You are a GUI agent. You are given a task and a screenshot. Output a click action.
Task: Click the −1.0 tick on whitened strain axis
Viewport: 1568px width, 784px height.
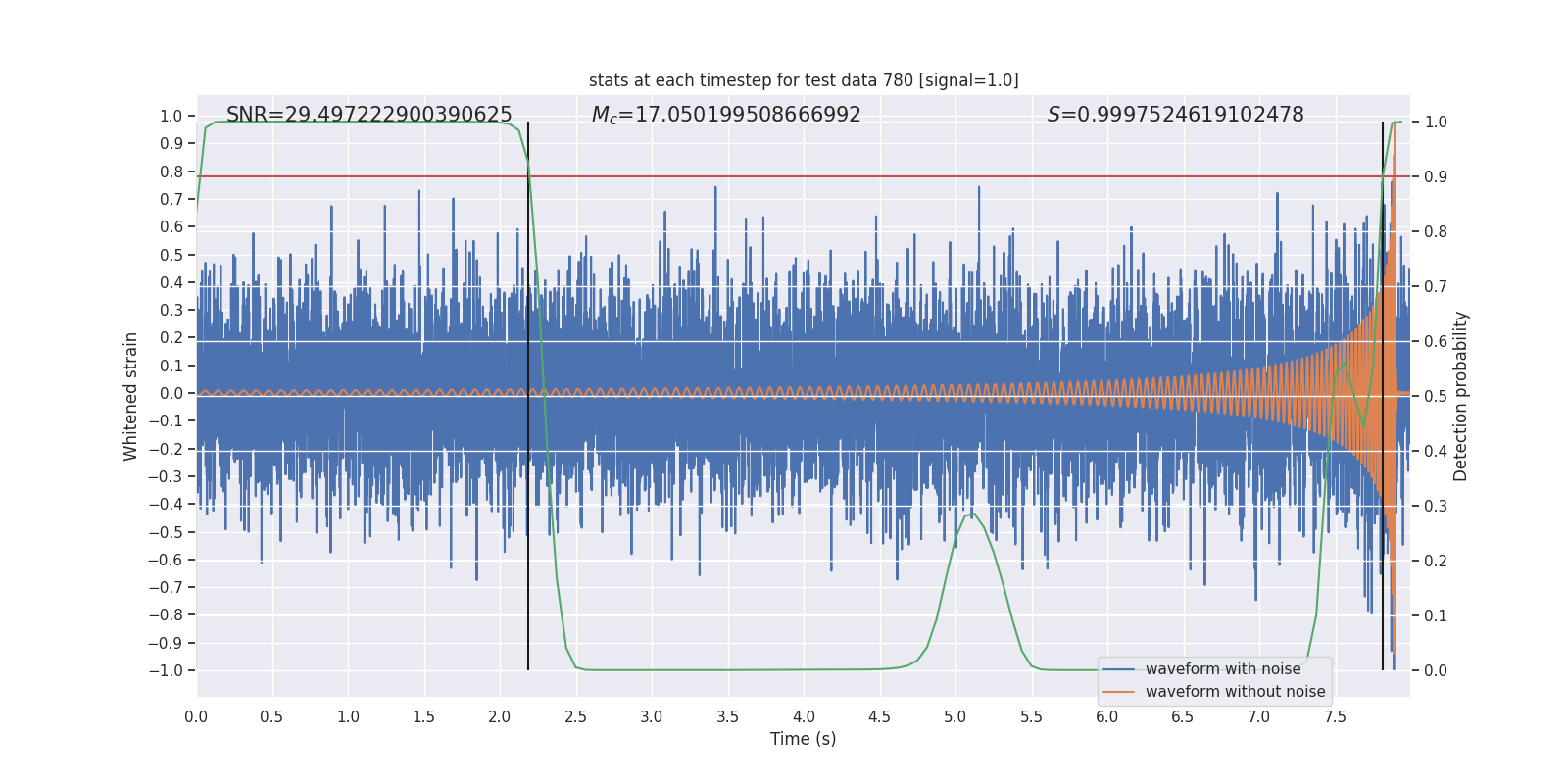coord(165,671)
